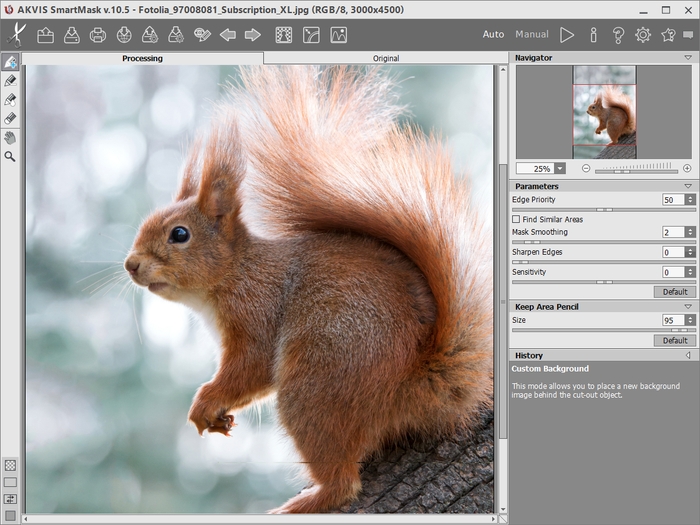Show or hide strokes with eye icon
The height and width of the screenshot is (525, 700).
[x=202, y=35]
